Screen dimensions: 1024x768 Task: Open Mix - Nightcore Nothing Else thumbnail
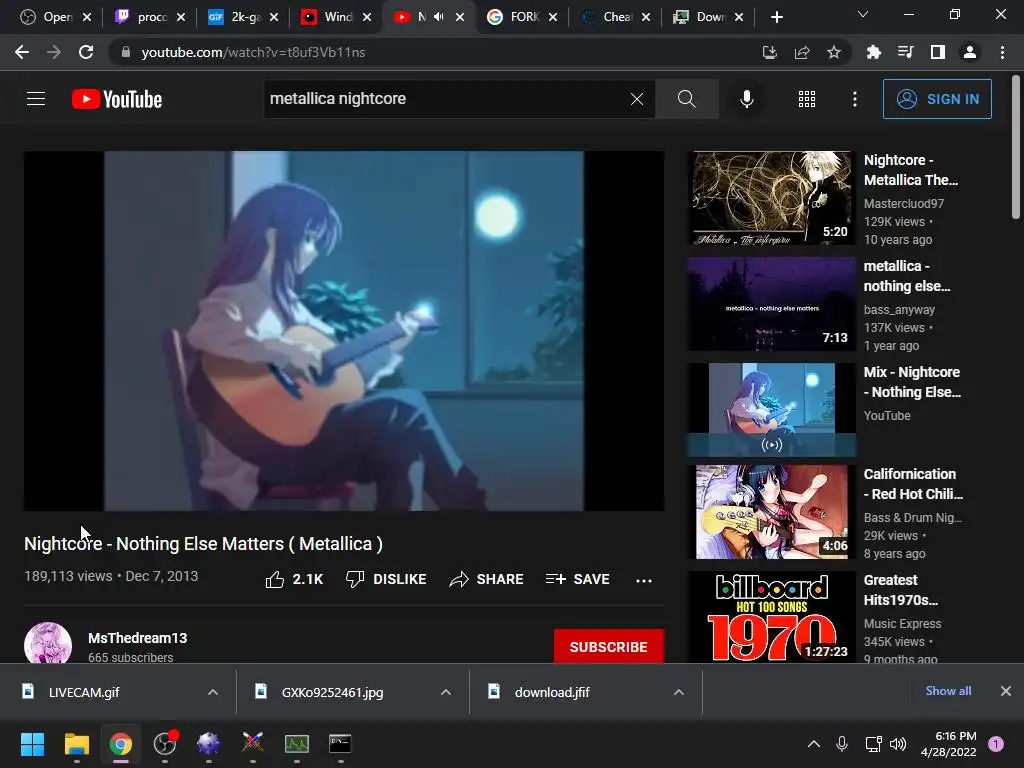pos(772,409)
